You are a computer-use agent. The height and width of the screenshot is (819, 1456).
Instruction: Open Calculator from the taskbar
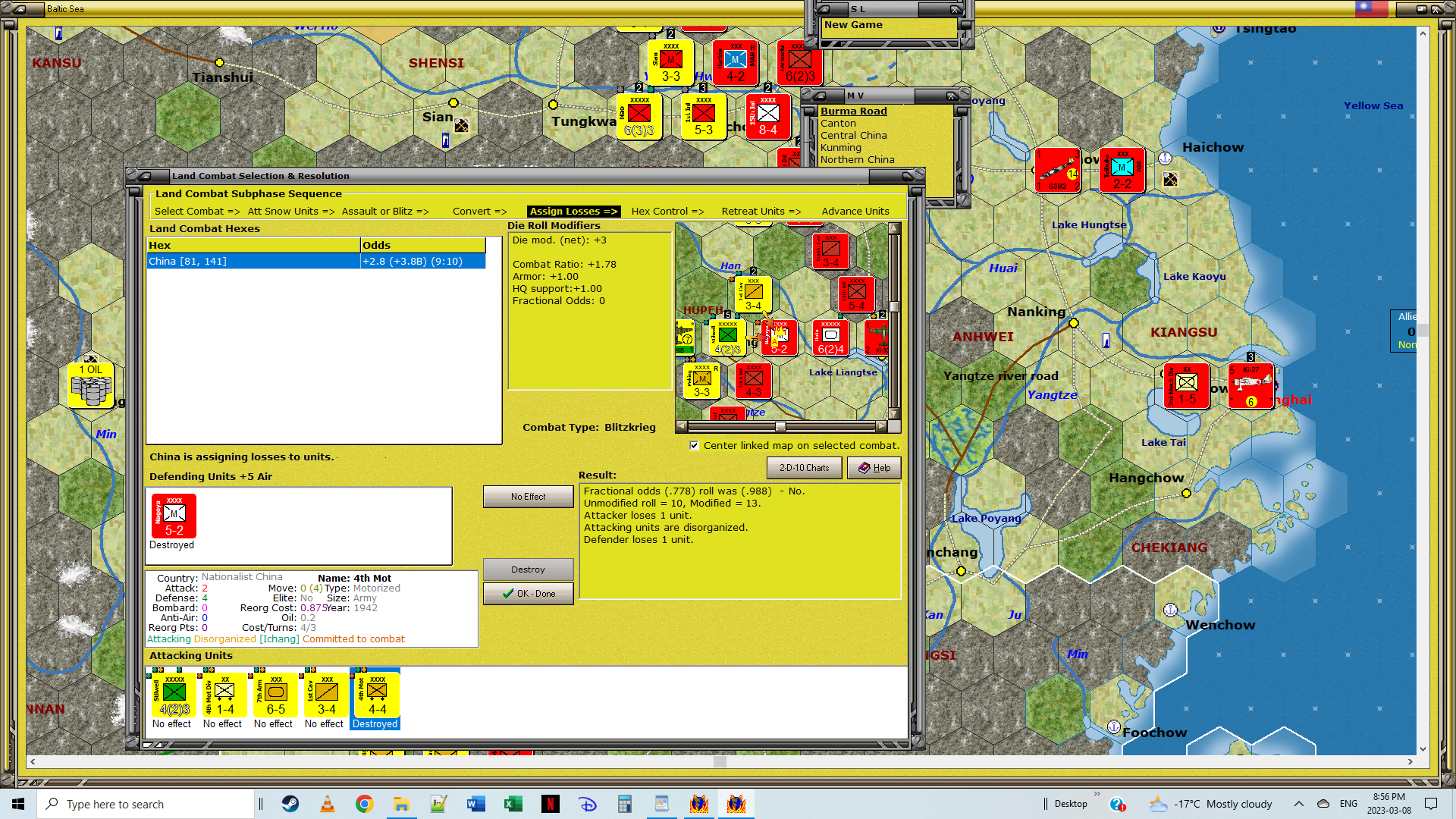coord(625,804)
